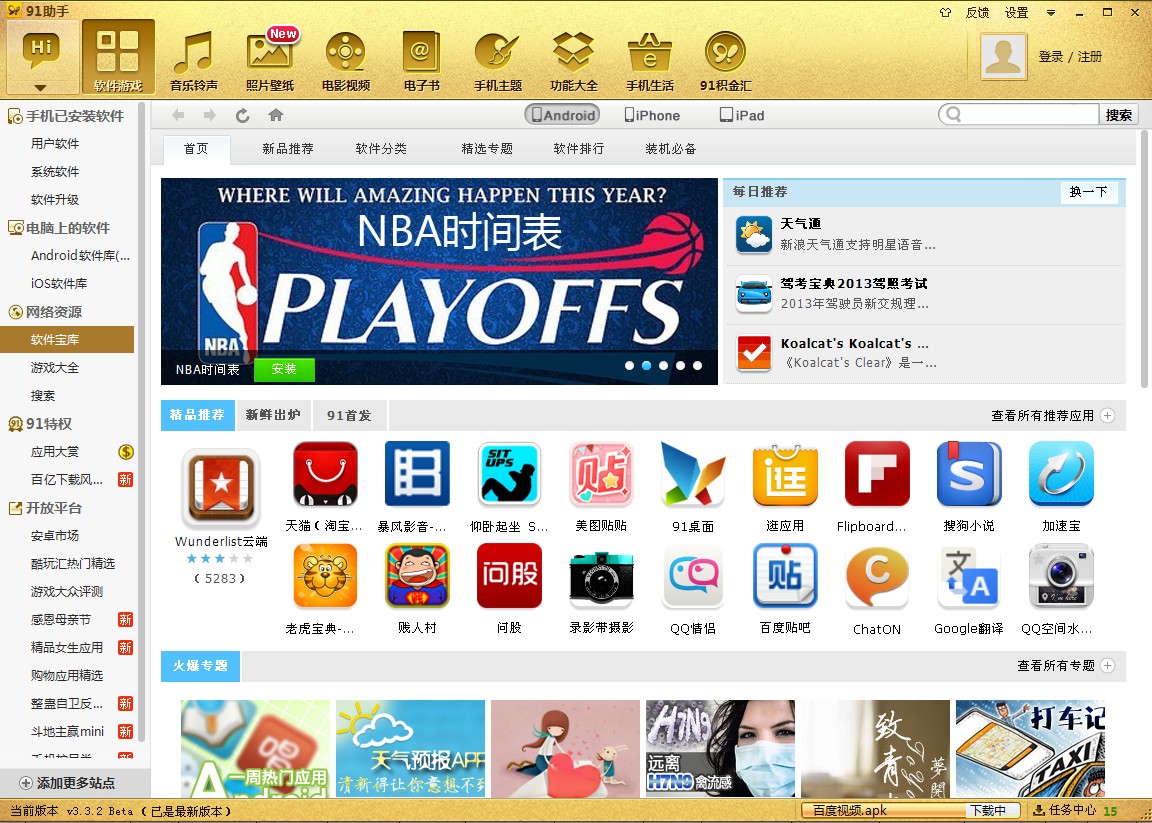Refresh the page with reload icon
This screenshot has width=1152, height=823.
[242, 115]
